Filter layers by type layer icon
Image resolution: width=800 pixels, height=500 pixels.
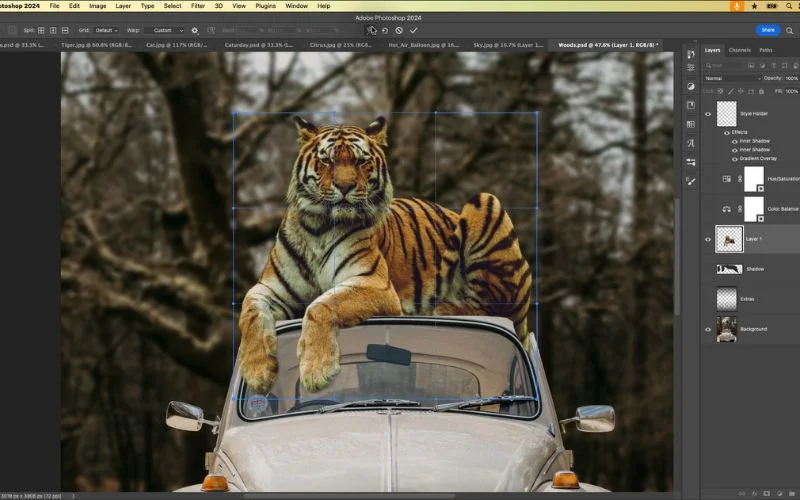773,66
